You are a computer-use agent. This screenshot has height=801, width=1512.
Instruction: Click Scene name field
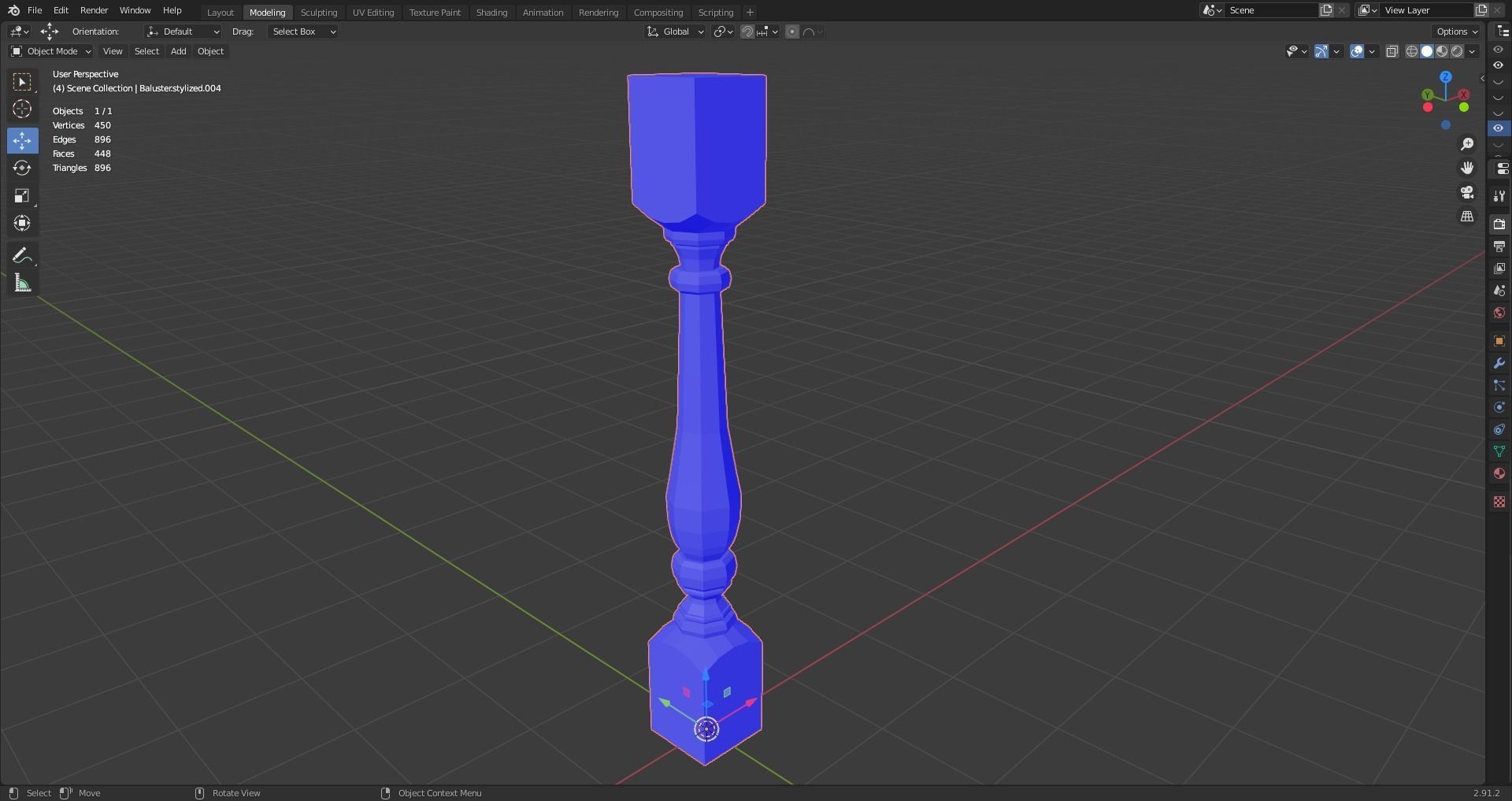[1272, 10]
